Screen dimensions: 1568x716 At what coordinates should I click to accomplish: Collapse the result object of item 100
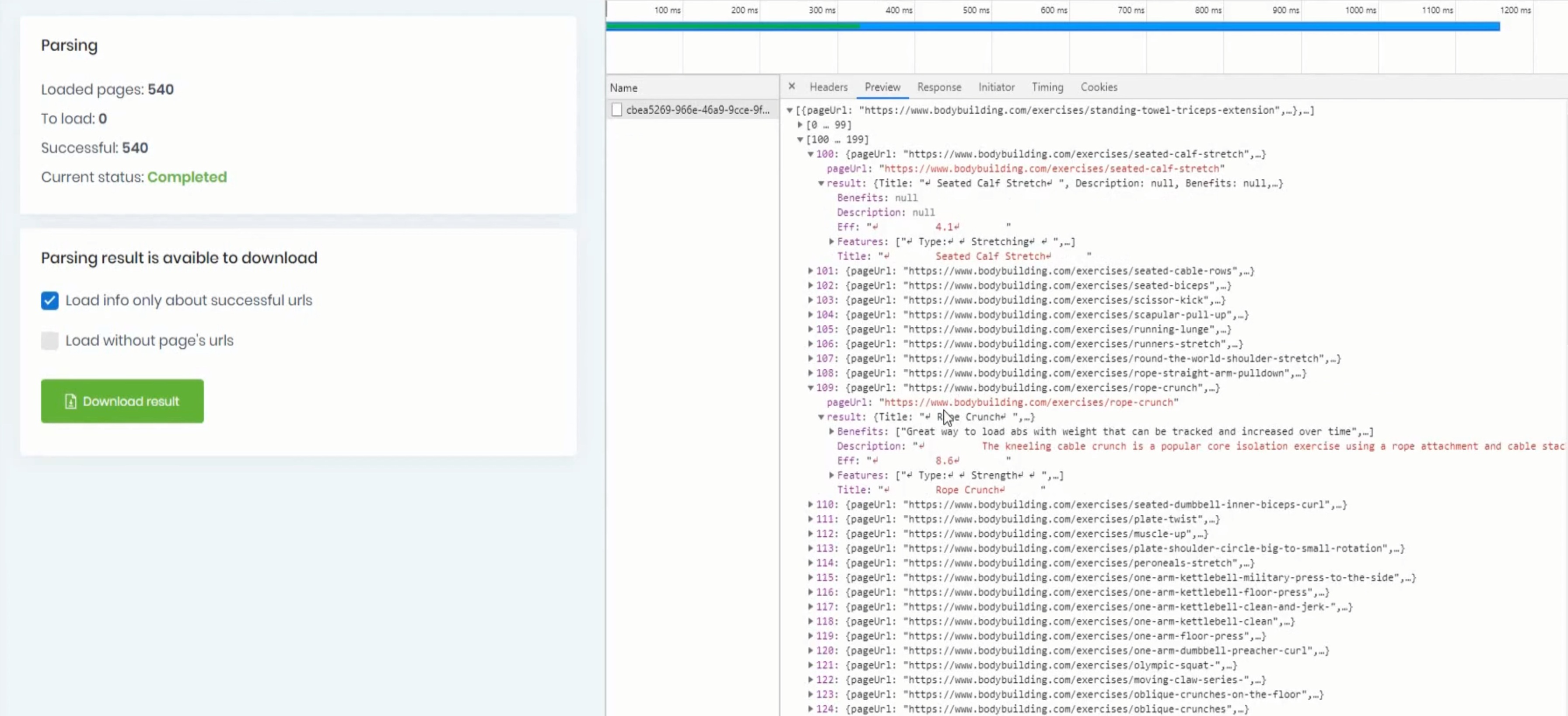pyautogui.click(x=821, y=183)
